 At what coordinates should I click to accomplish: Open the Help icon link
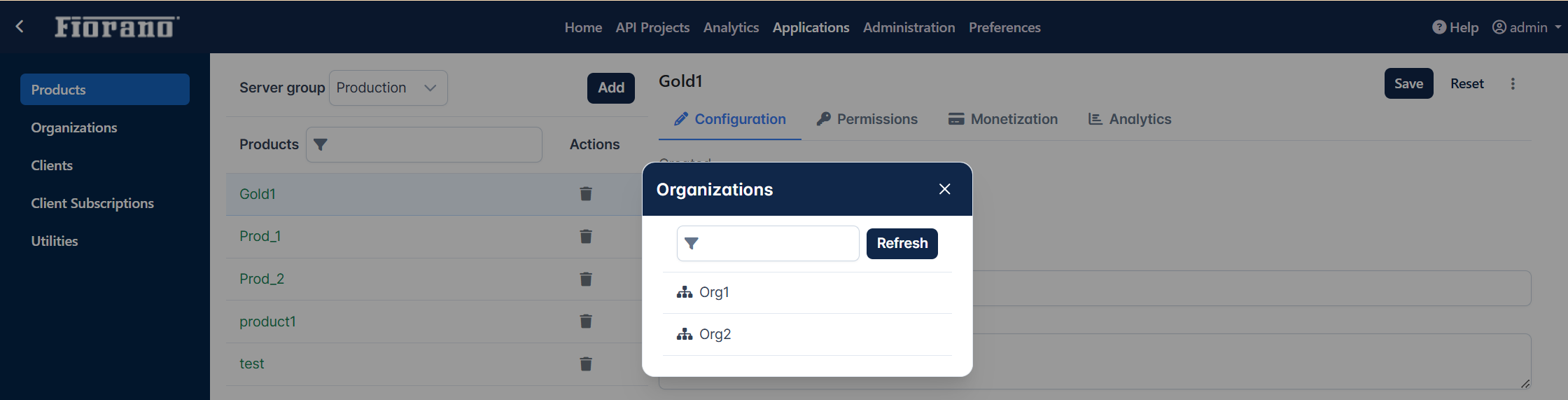[1455, 27]
